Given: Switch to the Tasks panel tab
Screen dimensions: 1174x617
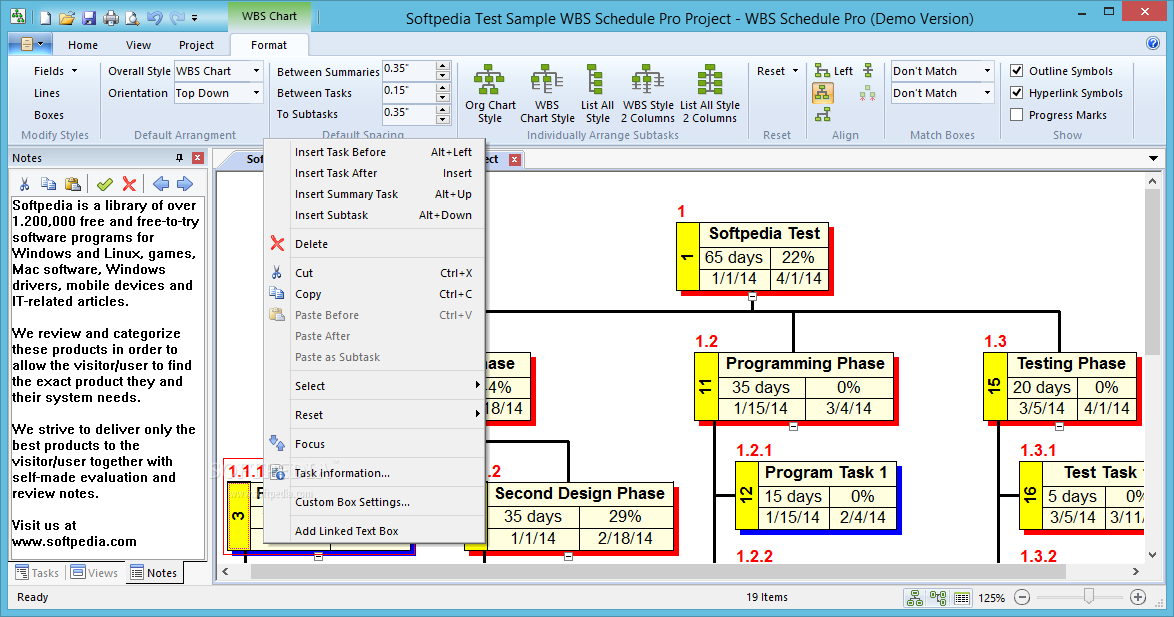Looking at the screenshot, I should tap(37, 573).
